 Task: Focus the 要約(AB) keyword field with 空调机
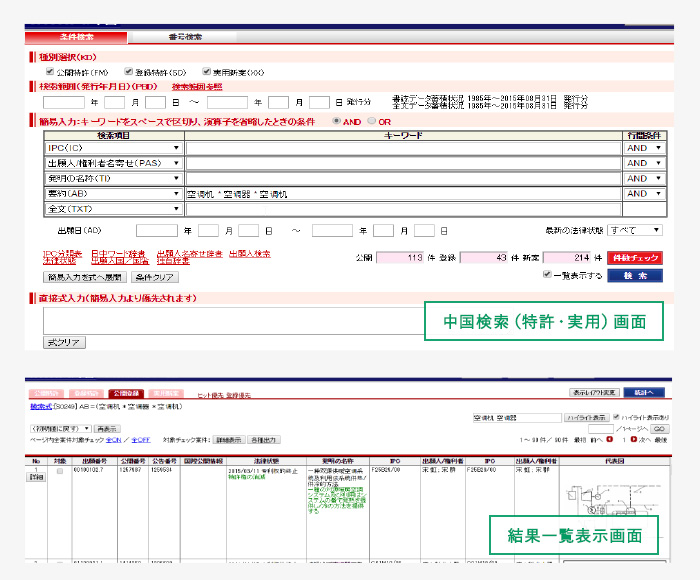403,194
